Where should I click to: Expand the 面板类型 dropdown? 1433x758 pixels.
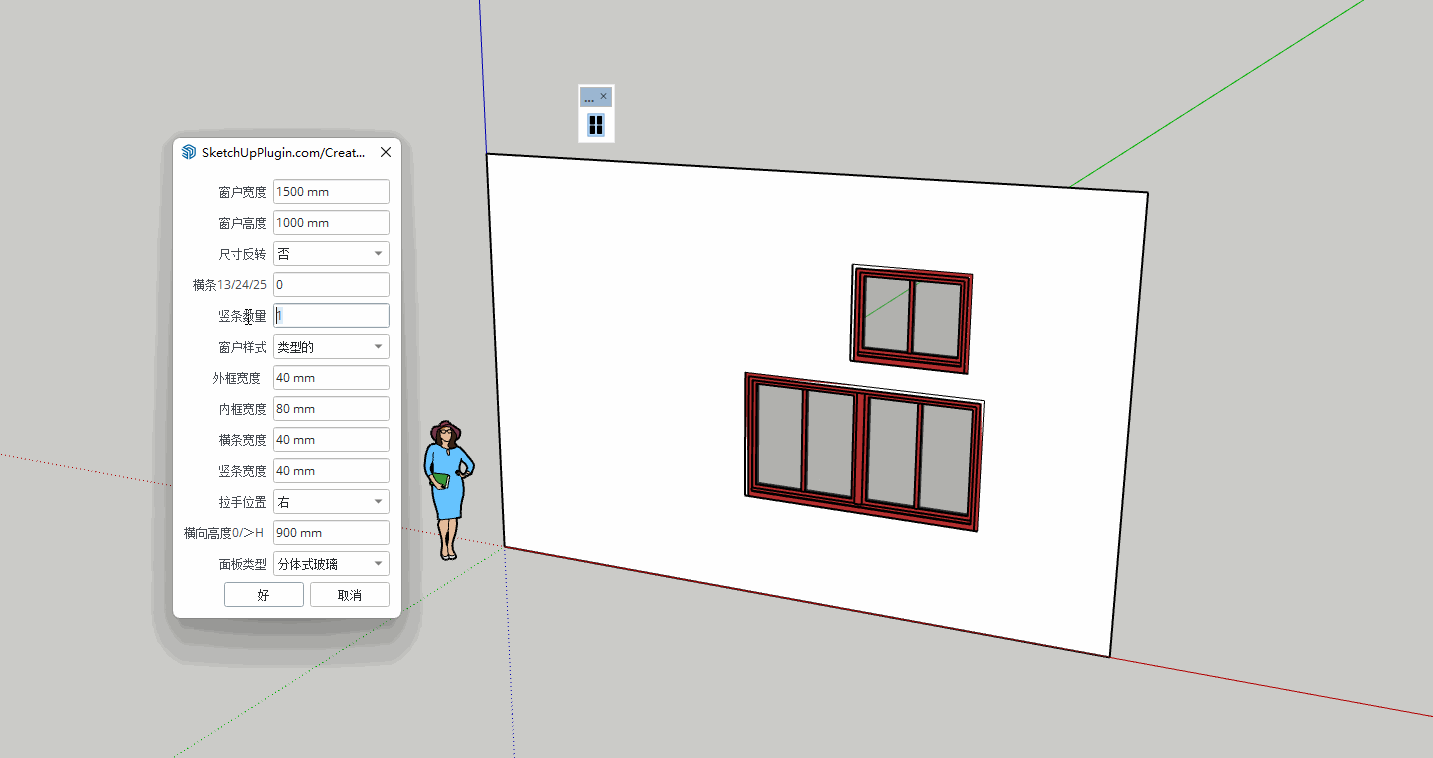tap(331, 564)
